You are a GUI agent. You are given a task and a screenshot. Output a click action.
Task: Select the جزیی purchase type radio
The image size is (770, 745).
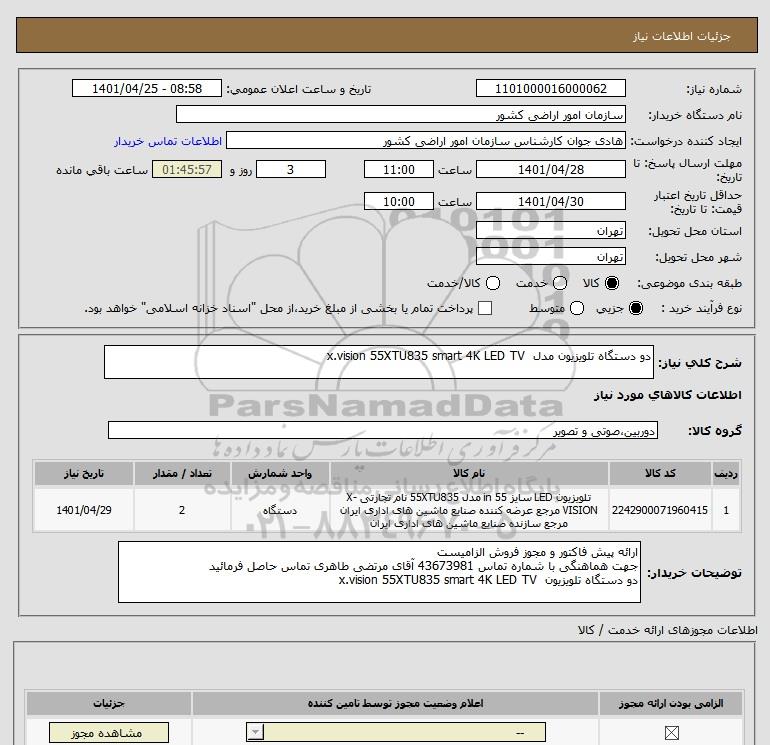click(x=635, y=308)
